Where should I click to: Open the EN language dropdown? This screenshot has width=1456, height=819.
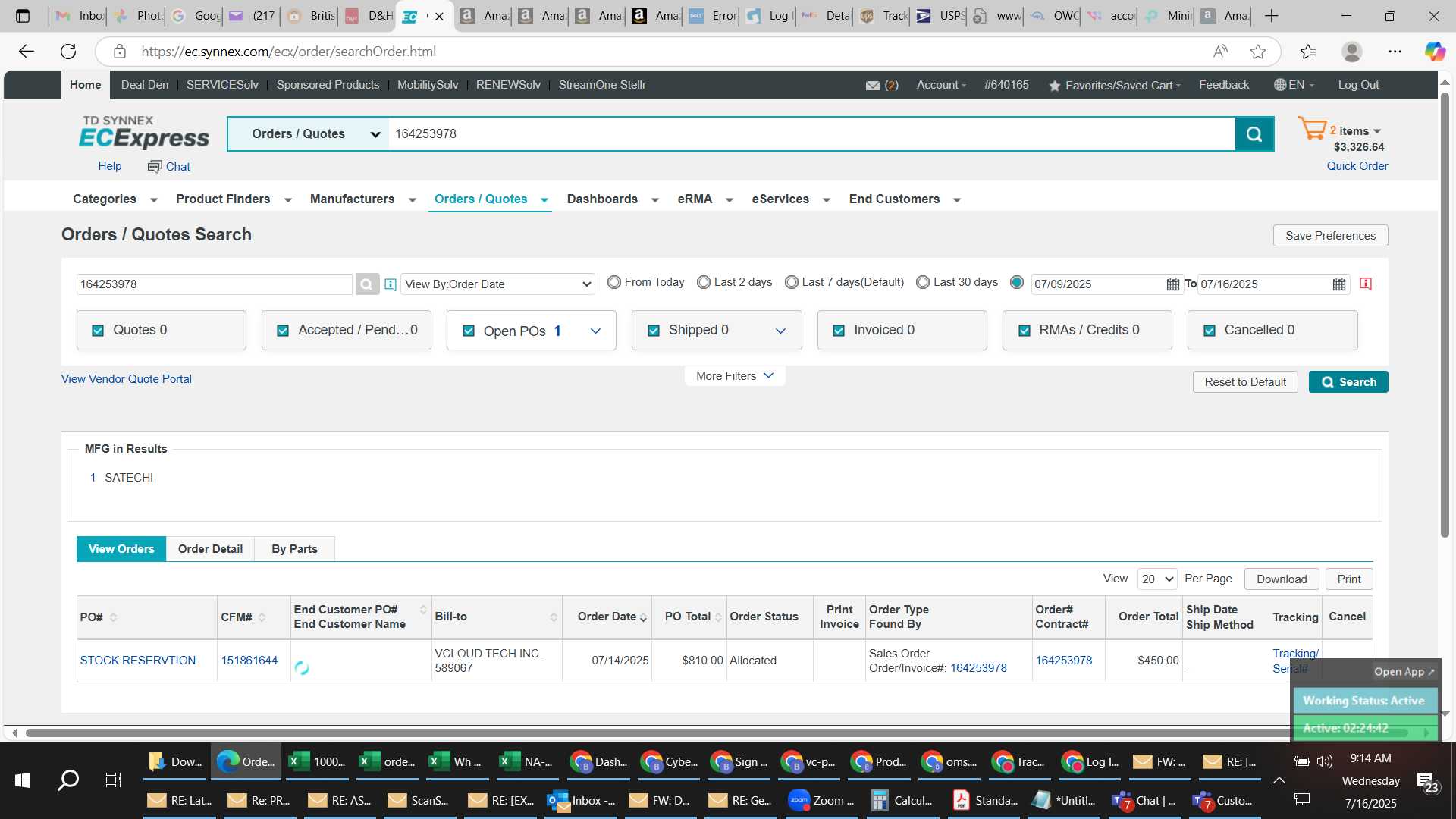[x=1294, y=85]
